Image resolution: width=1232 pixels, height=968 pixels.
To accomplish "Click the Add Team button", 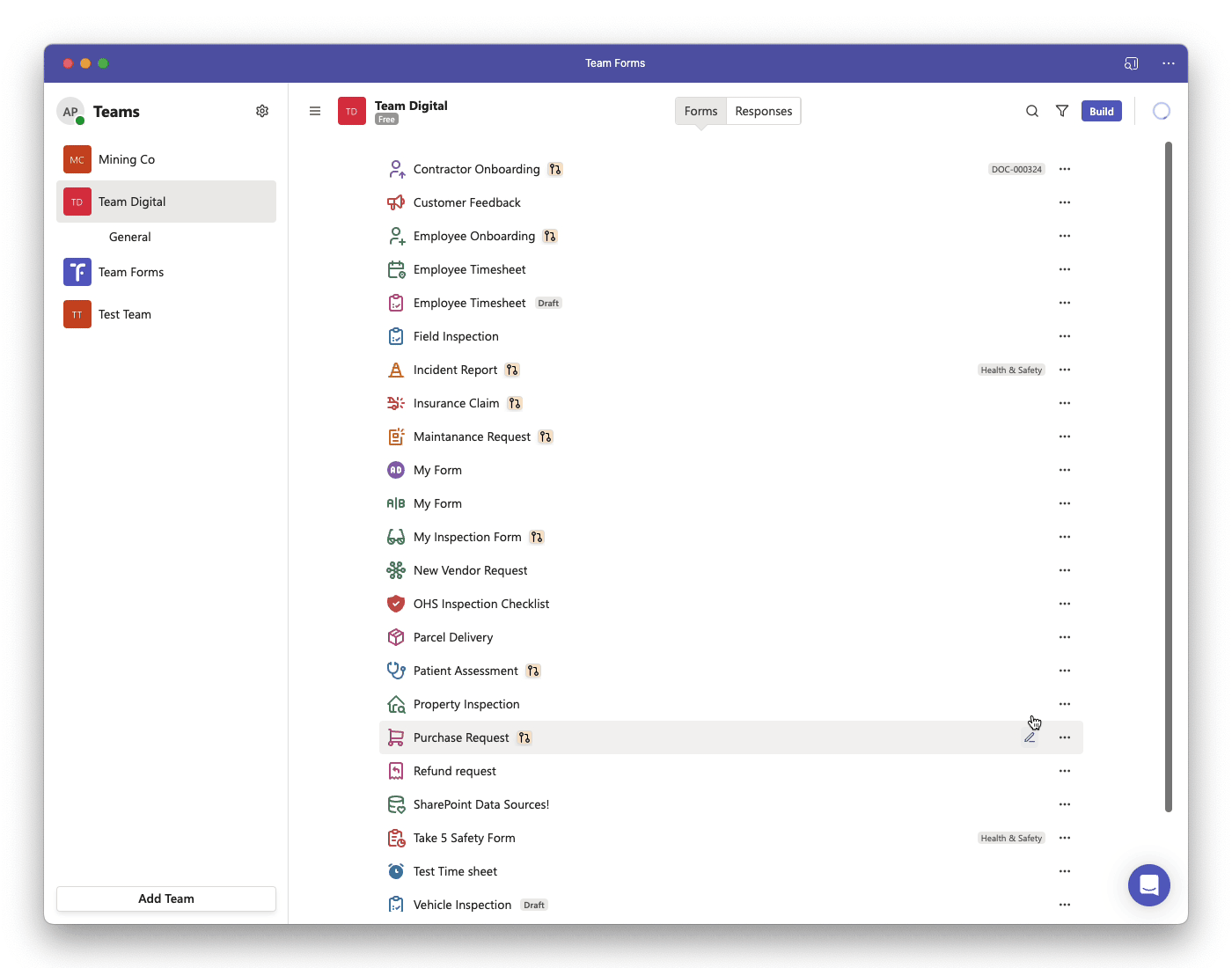I will click(x=166, y=898).
